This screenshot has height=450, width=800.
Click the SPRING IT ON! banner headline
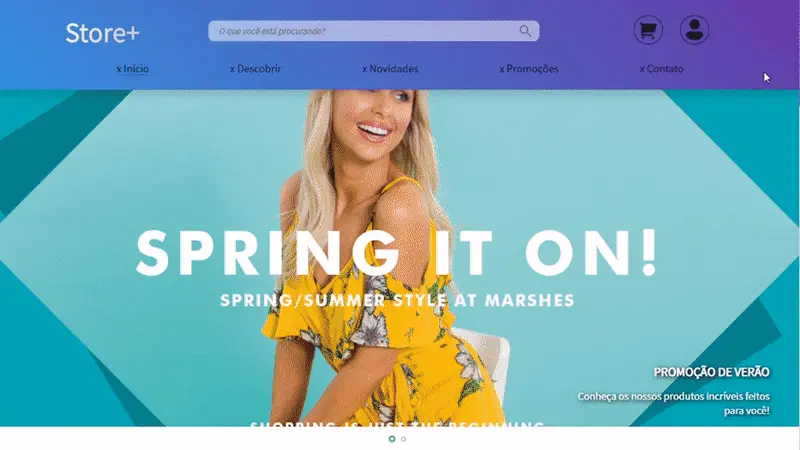pyautogui.click(x=397, y=253)
